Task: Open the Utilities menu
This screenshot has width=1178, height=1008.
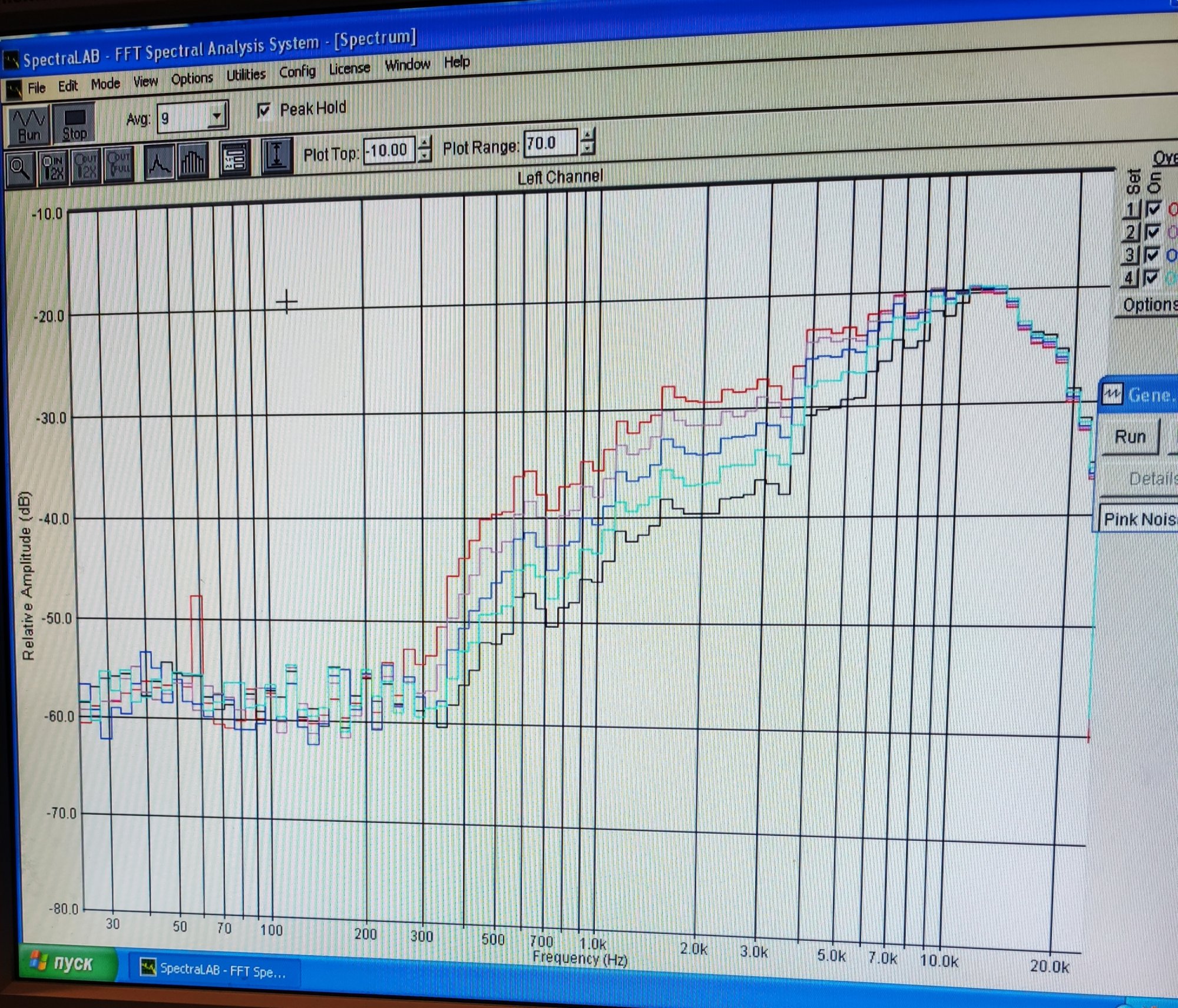Action: tap(246, 75)
